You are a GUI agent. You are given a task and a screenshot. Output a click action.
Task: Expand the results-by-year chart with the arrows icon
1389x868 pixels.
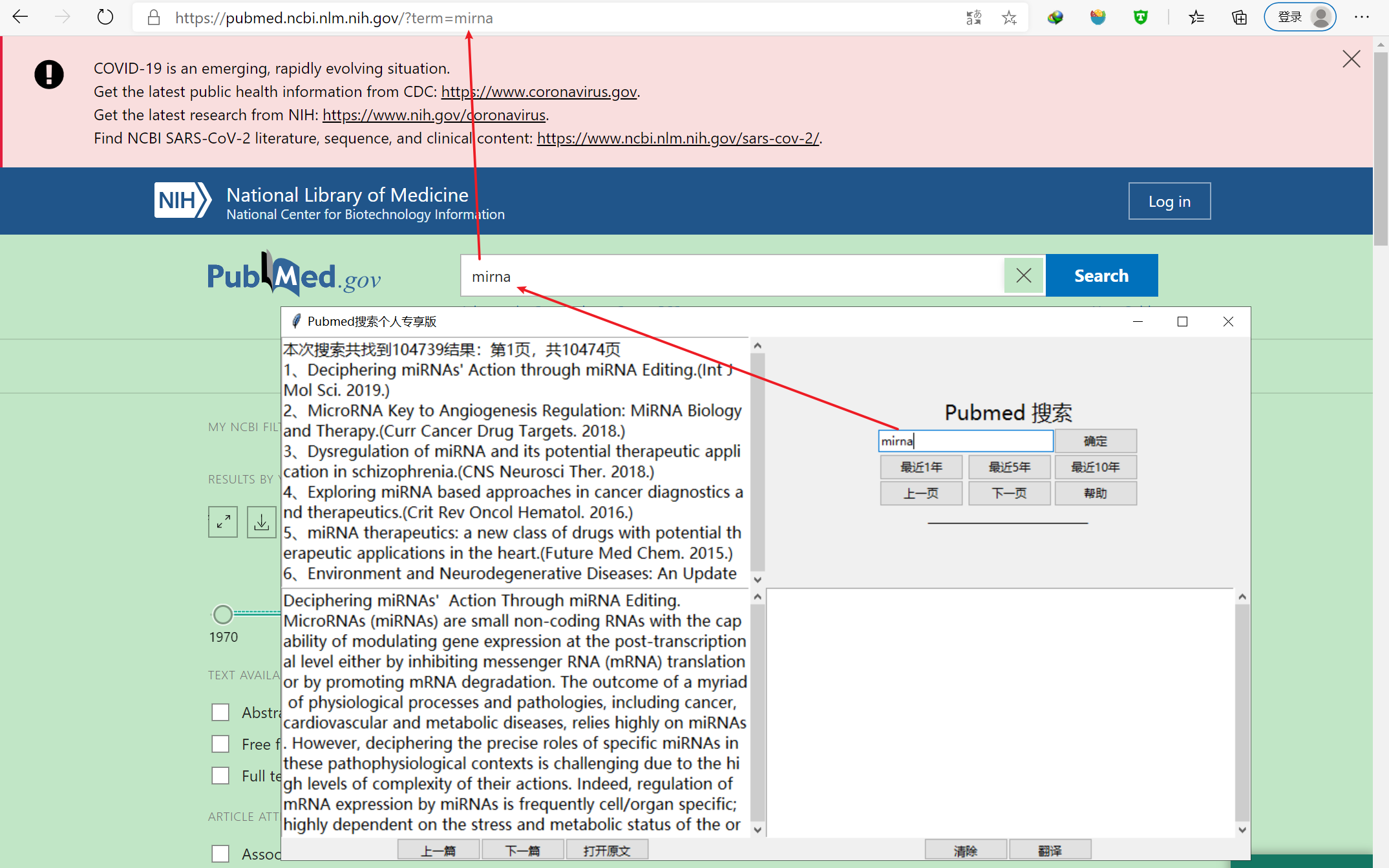point(222,522)
